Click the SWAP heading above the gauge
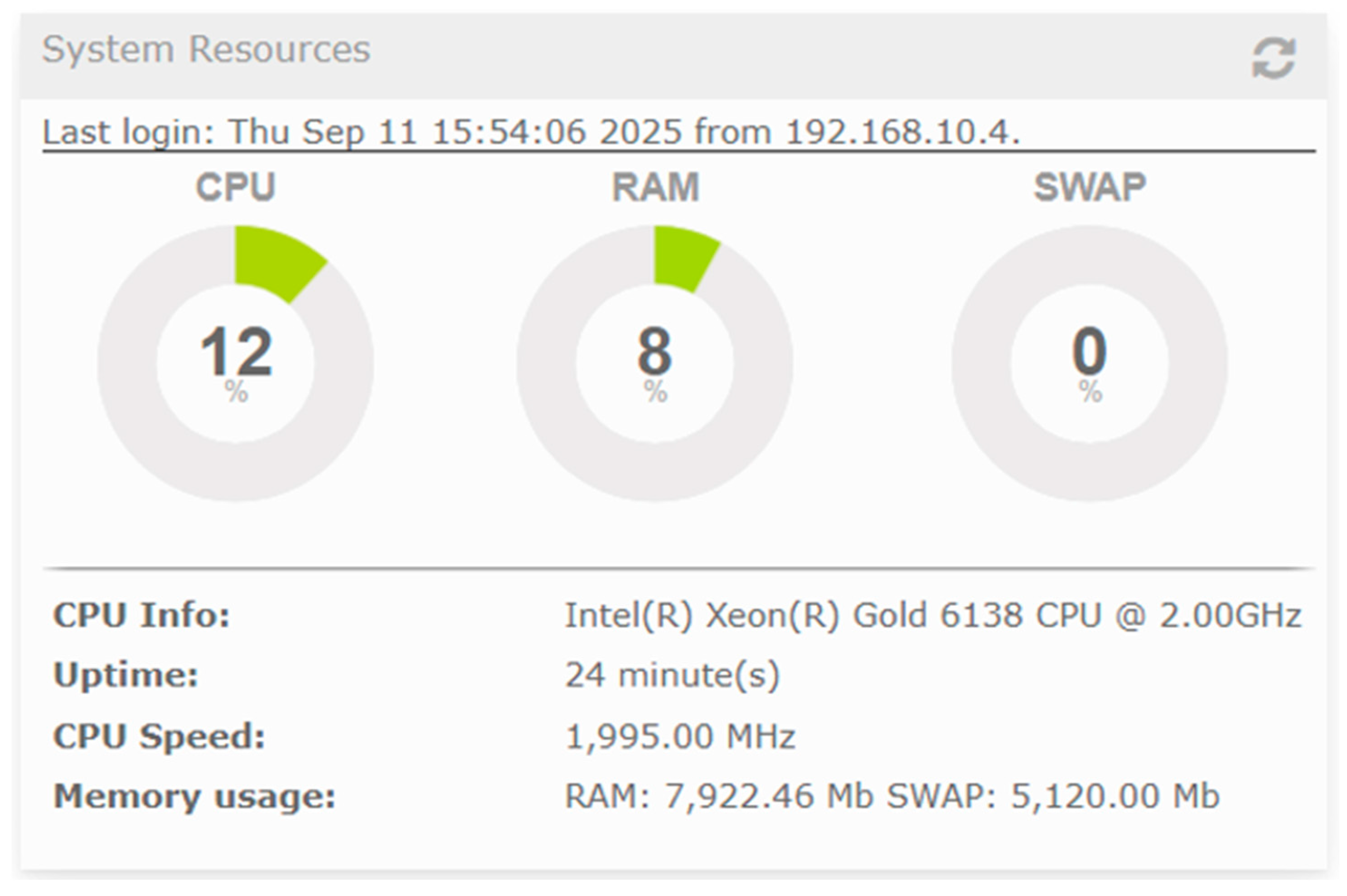 [x=1089, y=187]
